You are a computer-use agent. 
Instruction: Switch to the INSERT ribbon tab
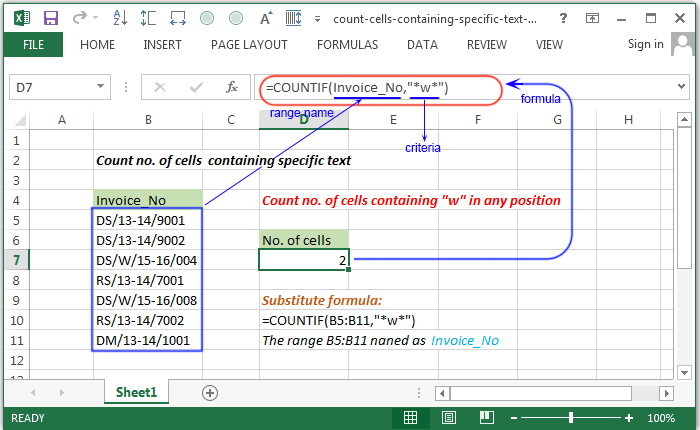(x=162, y=45)
